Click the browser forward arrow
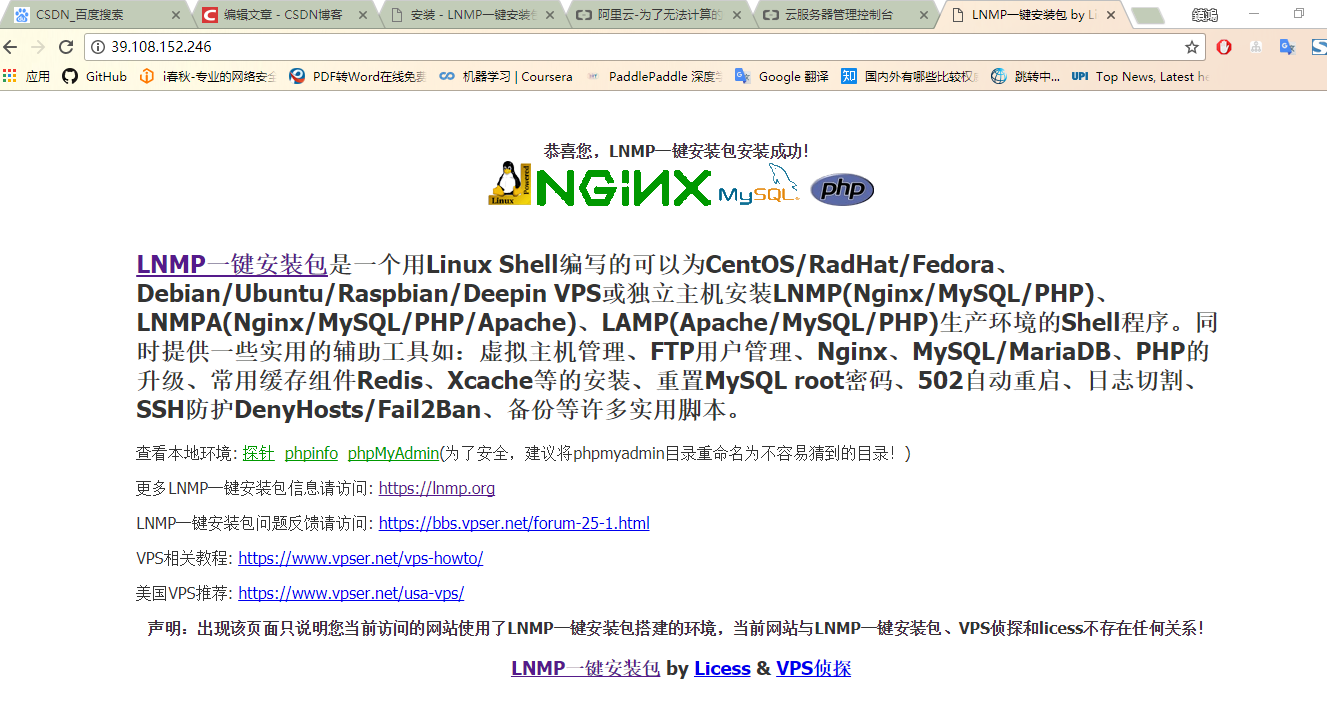The width and height of the screenshot is (1327, 723). 38,47
